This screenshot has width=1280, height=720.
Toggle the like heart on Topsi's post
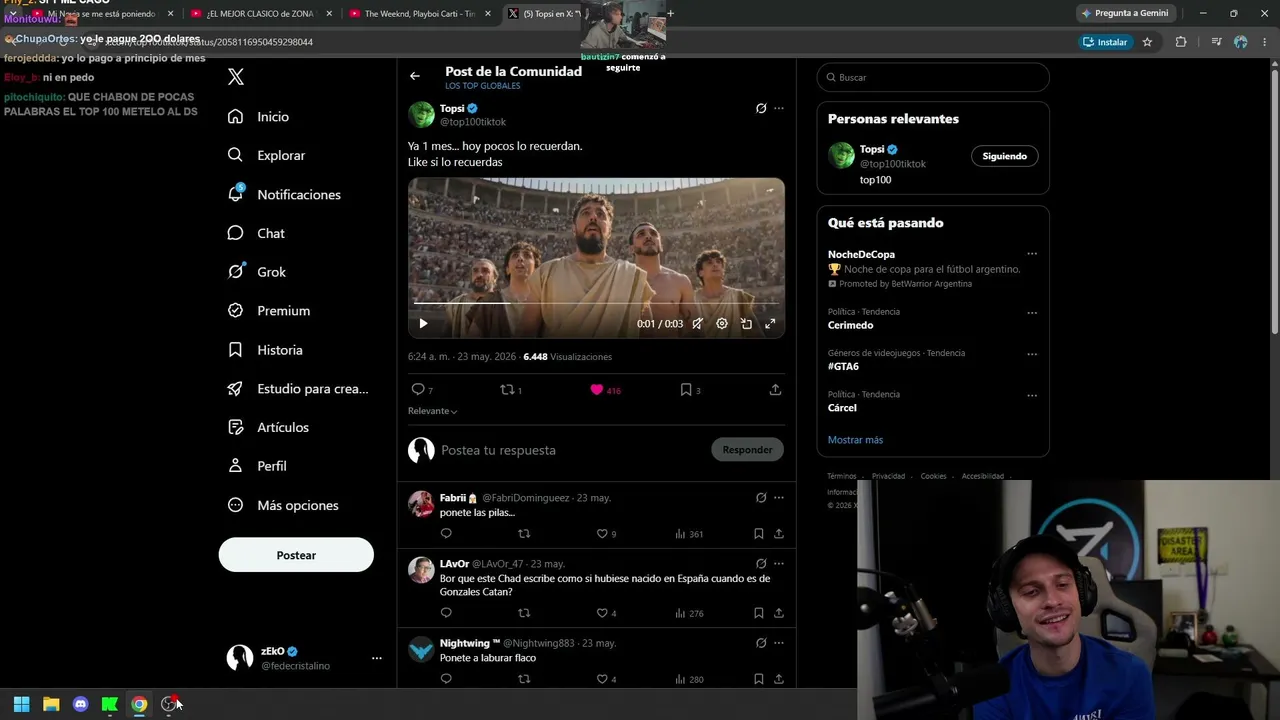(597, 390)
